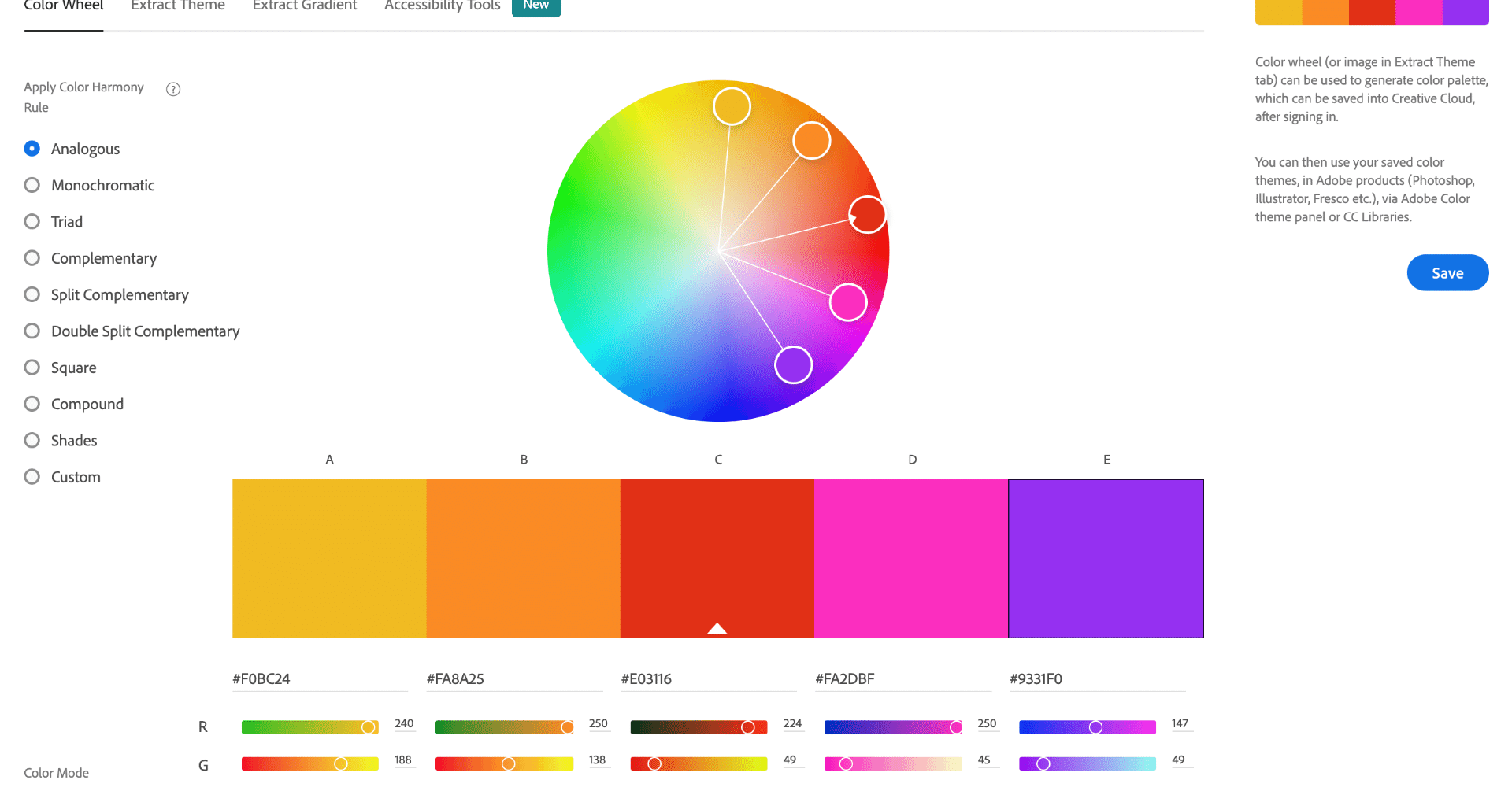1512x791 pixels.
Task: Click the Color Harmony Rule help icon
Action: pos(173,89)
